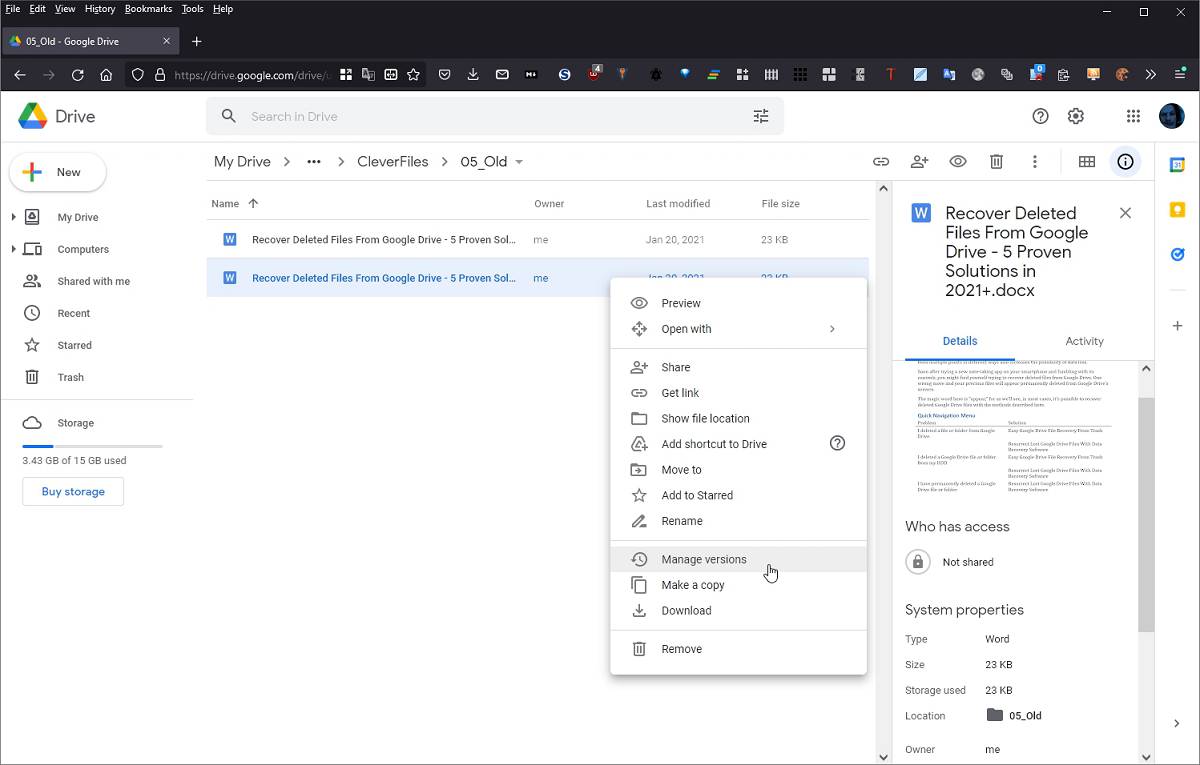Choose Make a copy
This screenshot has height=765, width=1200.
click(738, 585)
